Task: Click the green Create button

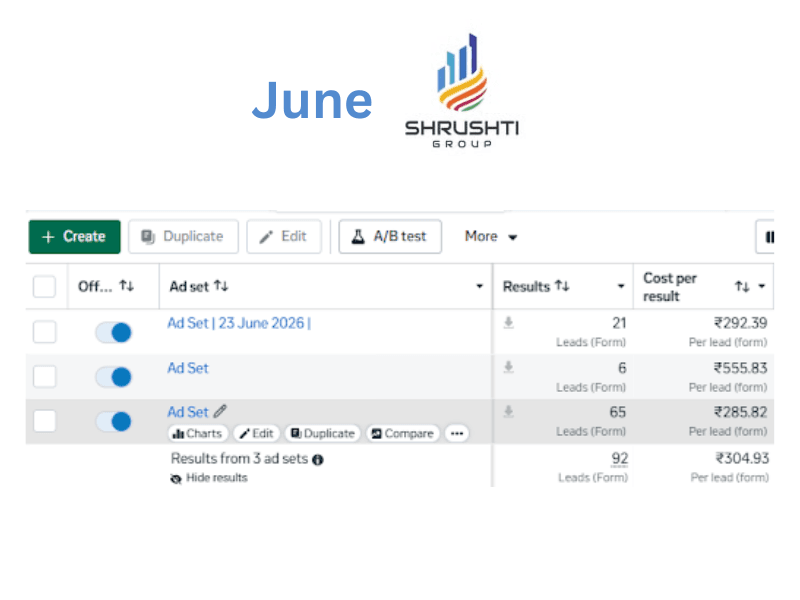Action: [x=74, y=237]
